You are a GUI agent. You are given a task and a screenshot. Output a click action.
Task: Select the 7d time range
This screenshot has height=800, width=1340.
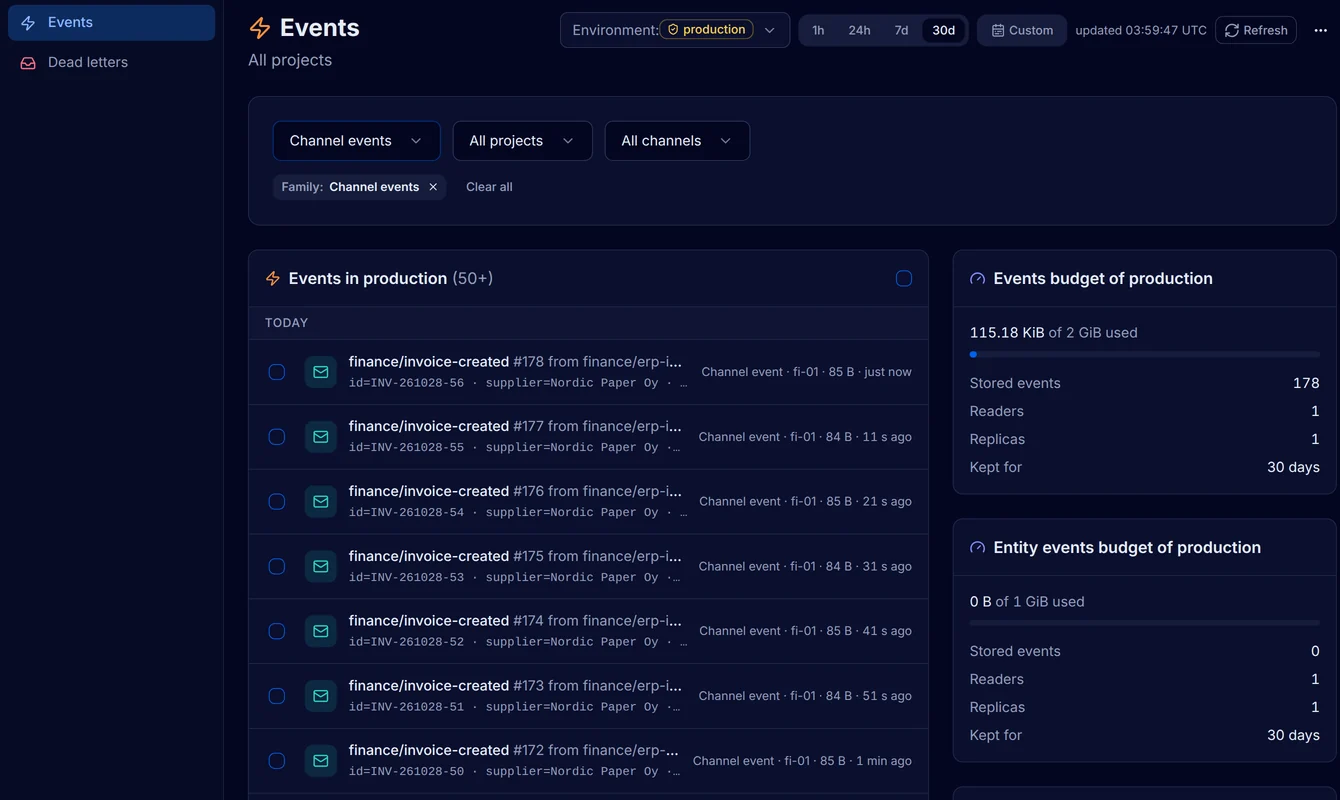tap(901, 30)
